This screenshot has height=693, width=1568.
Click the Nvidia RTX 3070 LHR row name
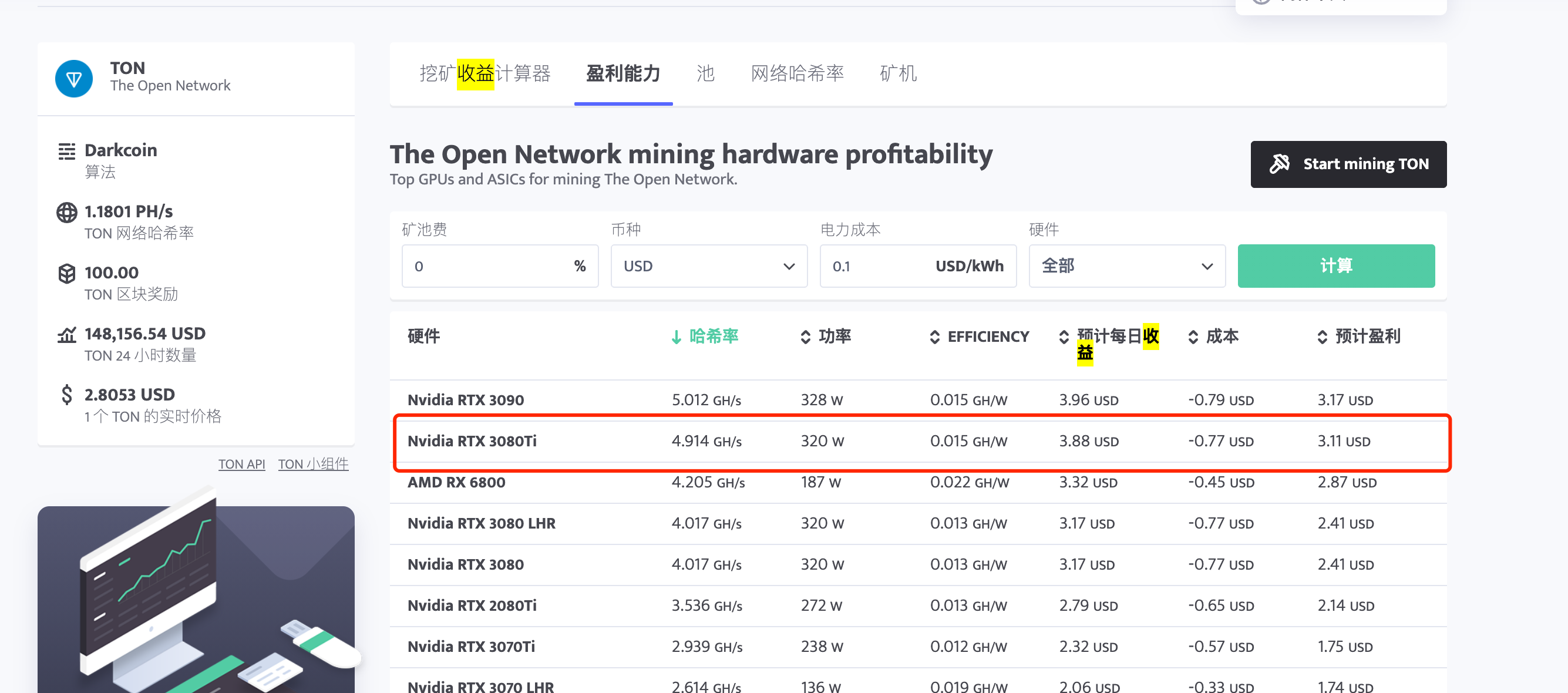[x=480, y=687]
